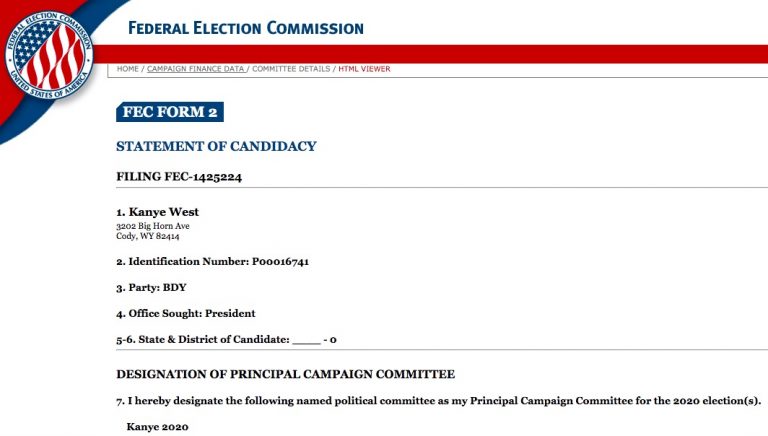
Task: Open the CAMPAIGN FINANCE DATA breadcrumb
Action: (x=196, y=69)
